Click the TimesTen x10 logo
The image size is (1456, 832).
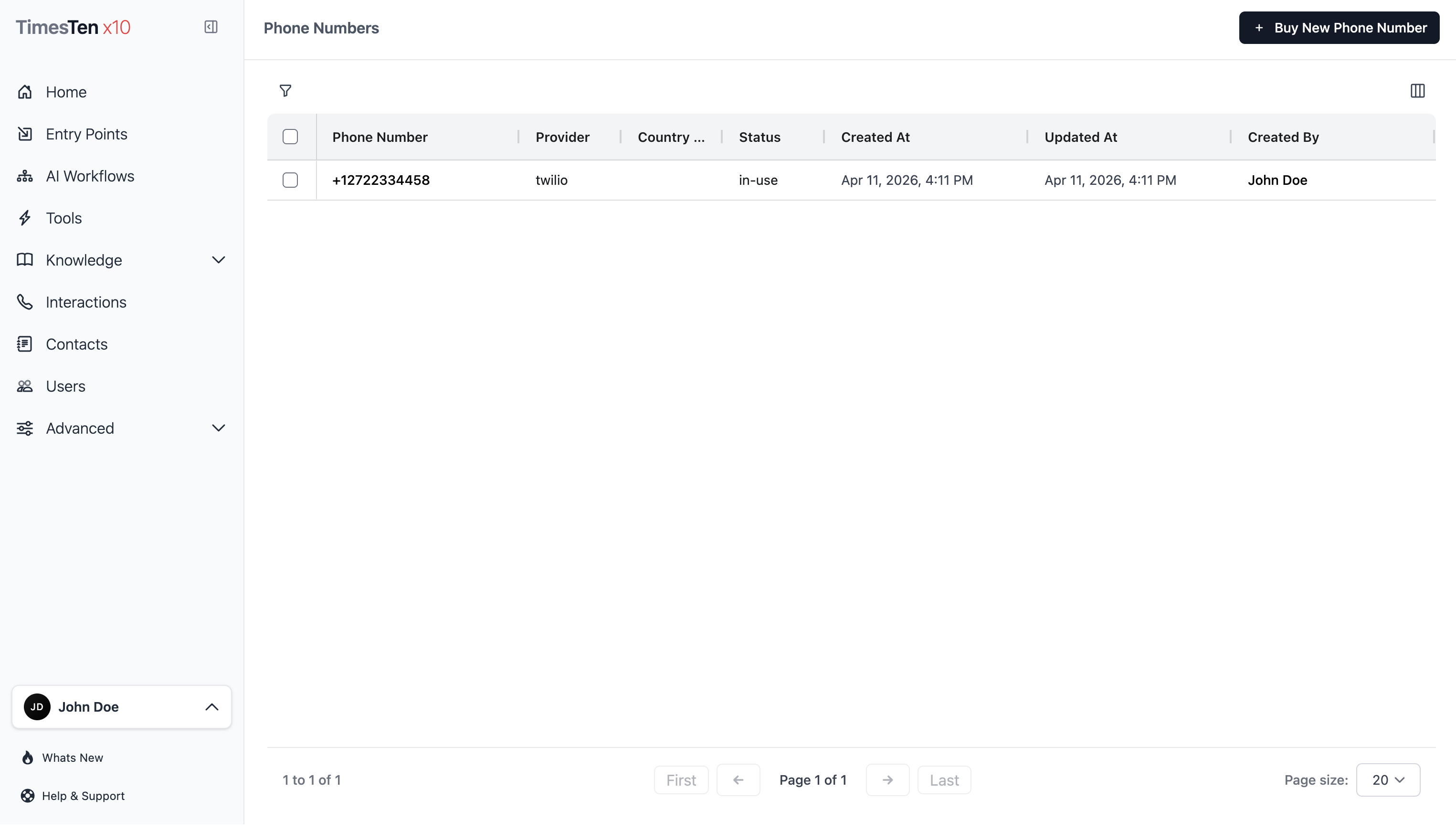coord(73,27)
